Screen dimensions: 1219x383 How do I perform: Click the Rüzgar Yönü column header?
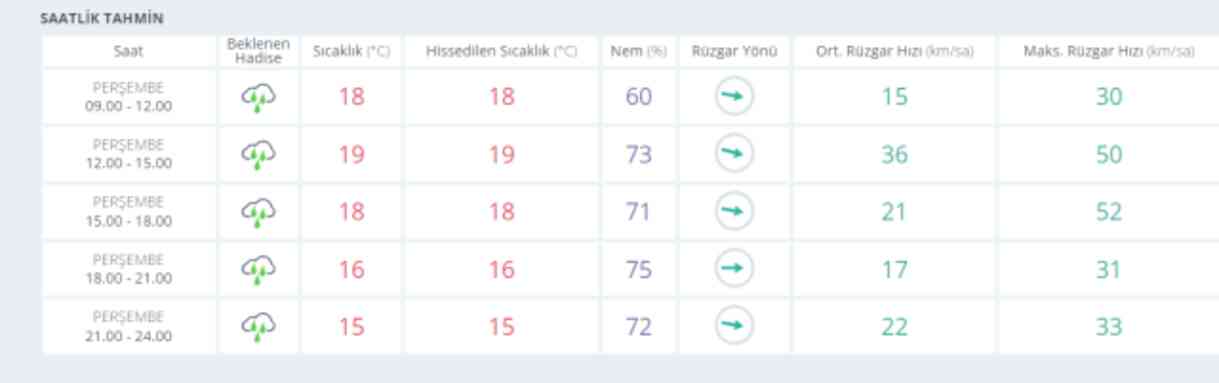click(735, 52)
